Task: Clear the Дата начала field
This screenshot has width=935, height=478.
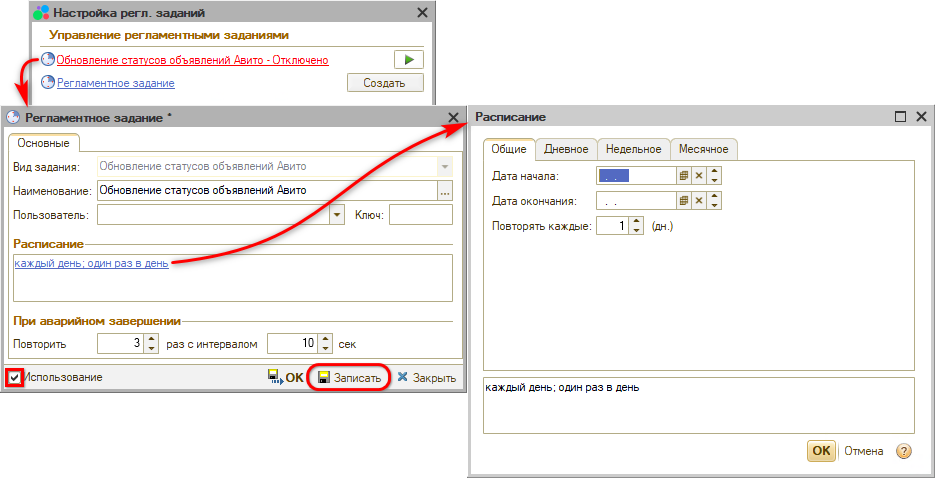Action: (x=699, y=175)
